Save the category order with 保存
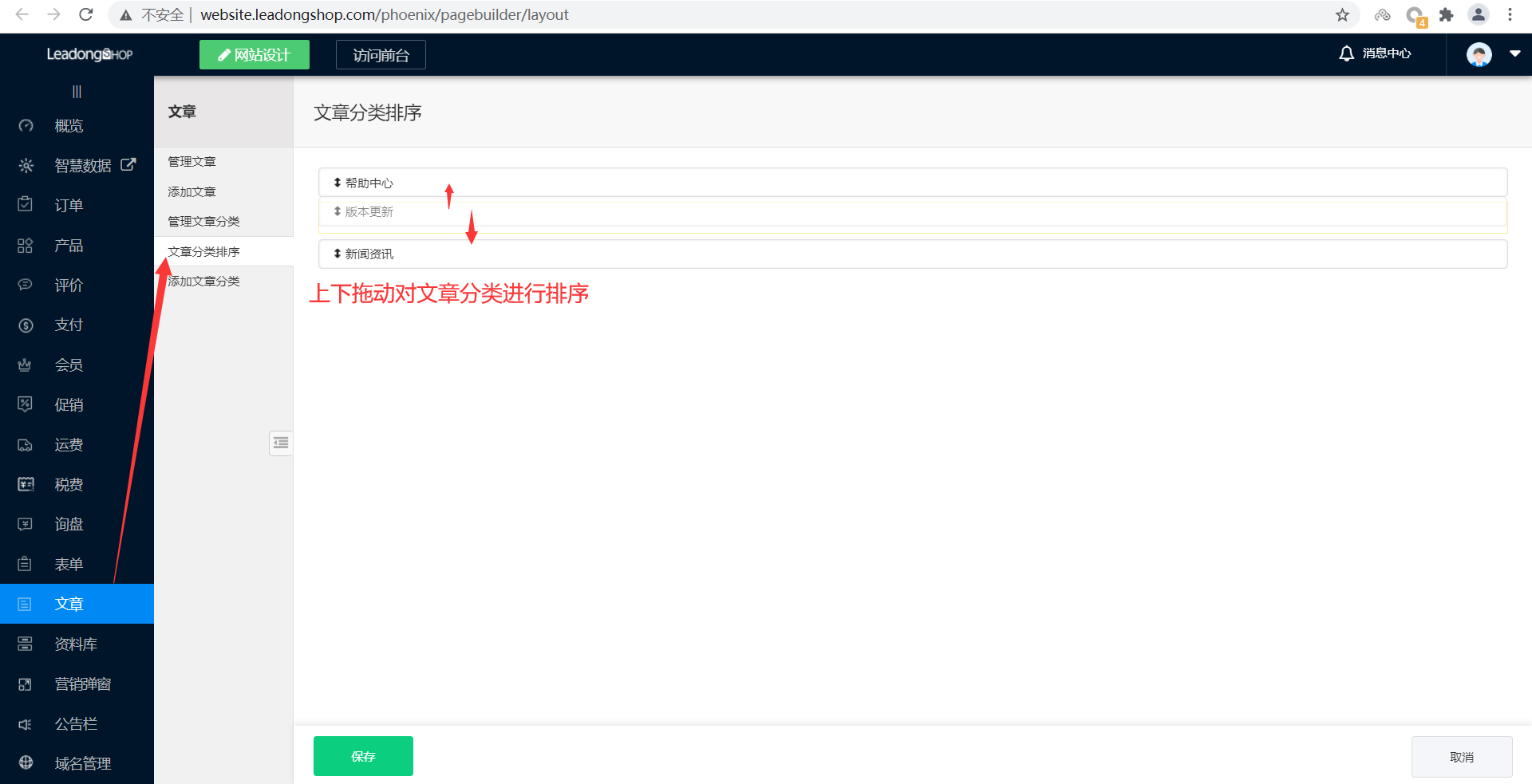The width and height of the screenshot is (1532, 784). tap(363, 756)
